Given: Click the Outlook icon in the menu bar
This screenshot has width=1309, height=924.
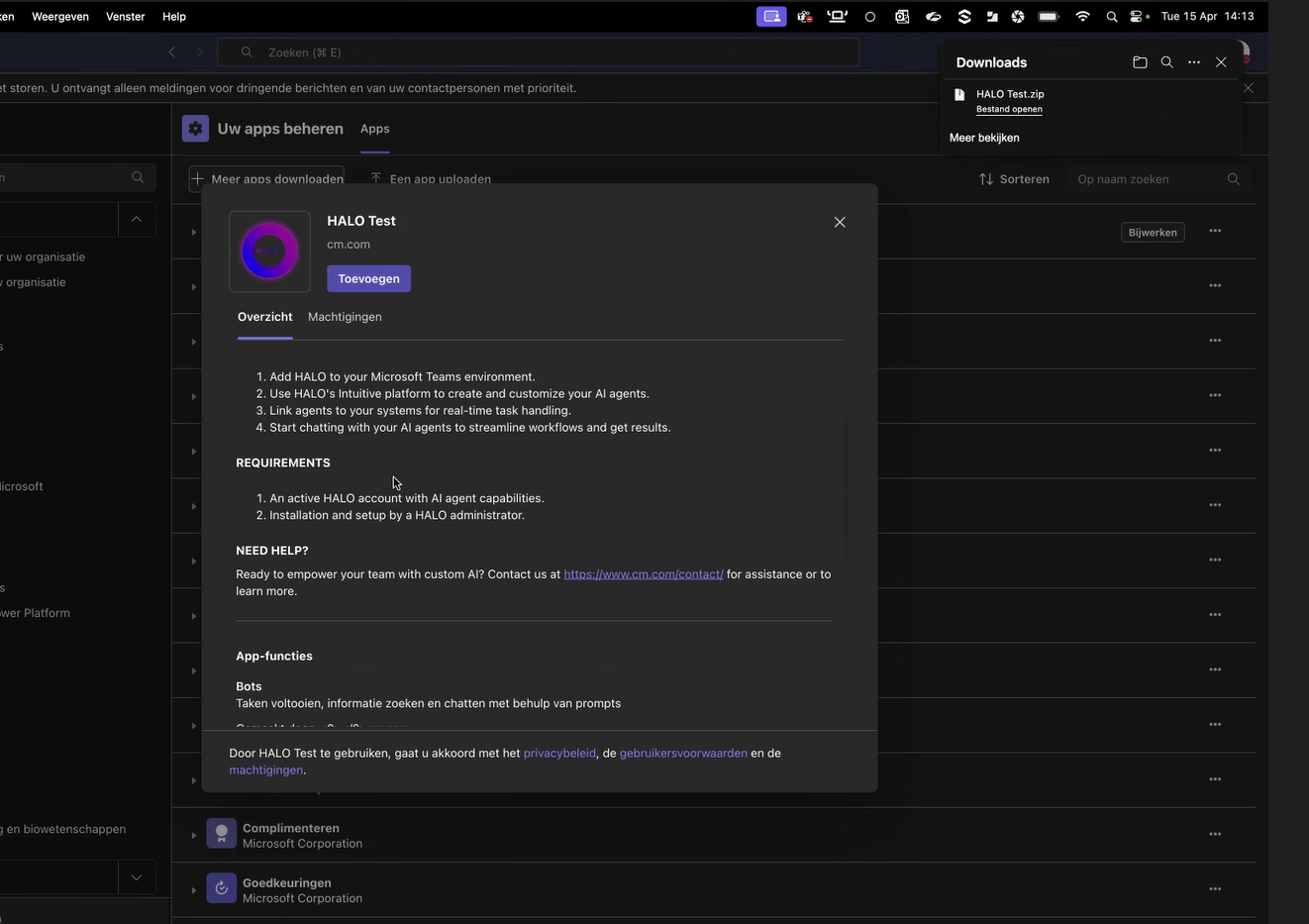Looking at the screenshot, I should (902, 16).
